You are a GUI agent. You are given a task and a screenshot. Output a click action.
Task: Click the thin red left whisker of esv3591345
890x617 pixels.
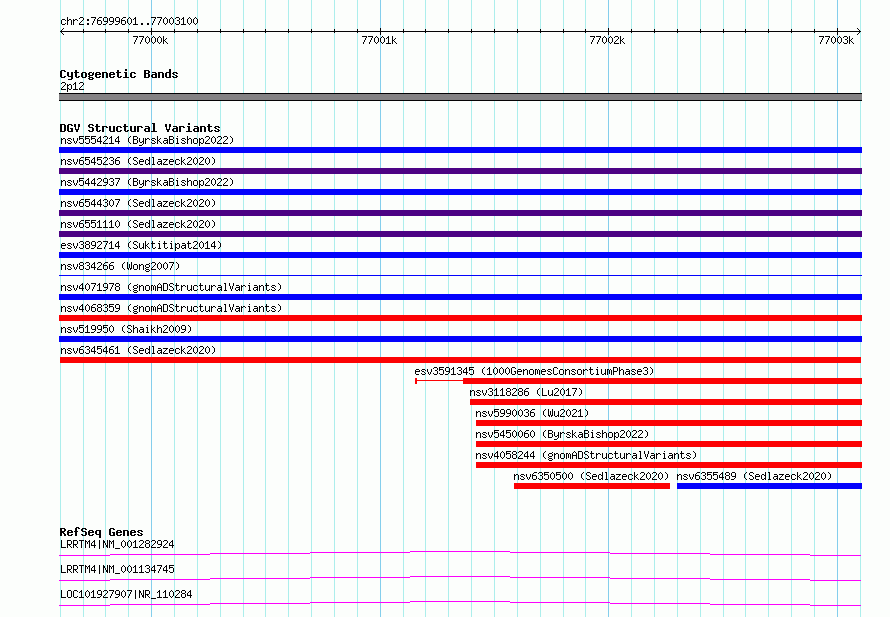coord(439,381)
